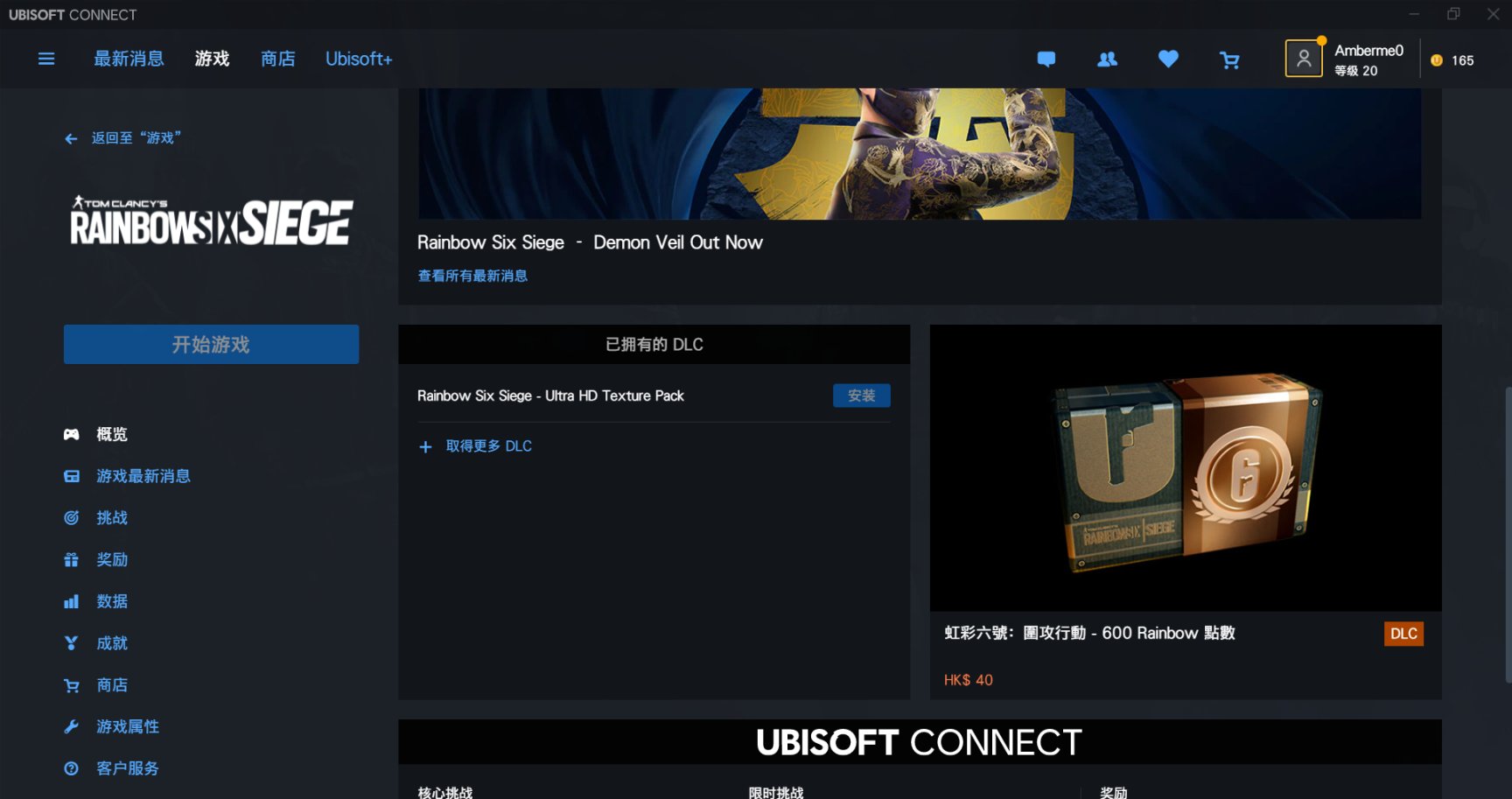This screenshot has height=799, width=1512.
Task: Click the Amberme0 username
Action: point(1368,51)
